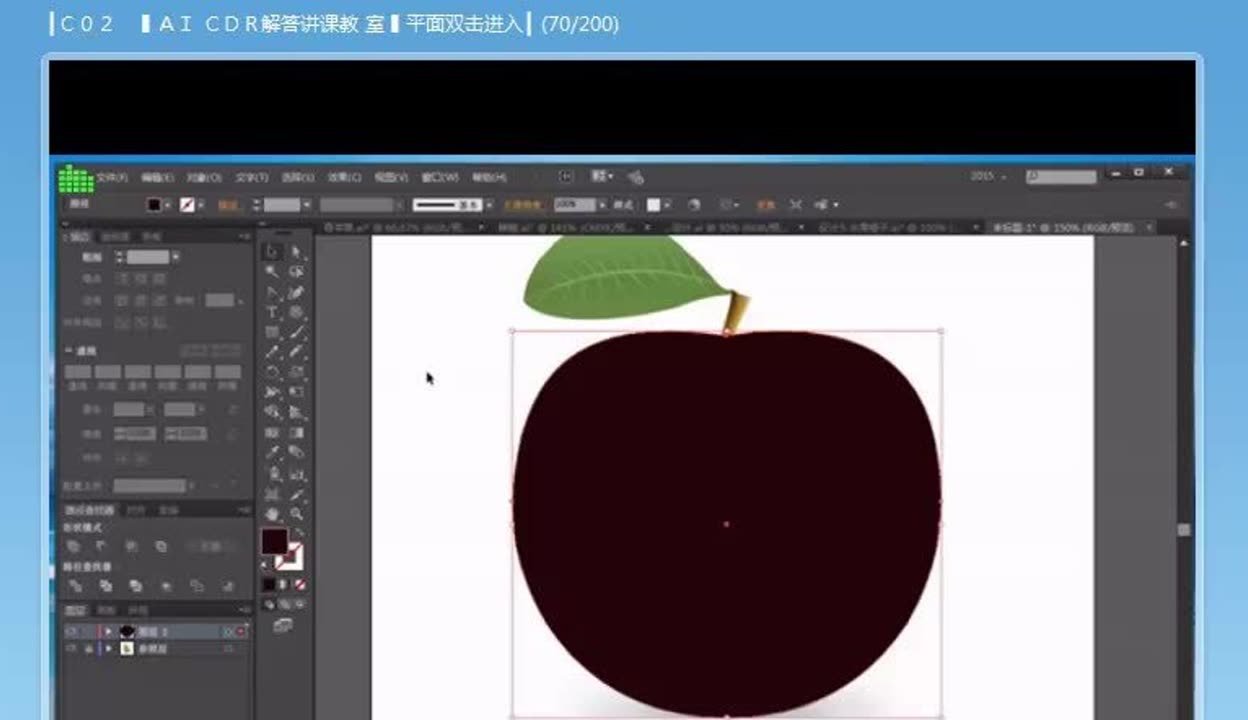Select the Rotate tool in the toolbox
Screen dimensions: 1248x720
[273, 371]
